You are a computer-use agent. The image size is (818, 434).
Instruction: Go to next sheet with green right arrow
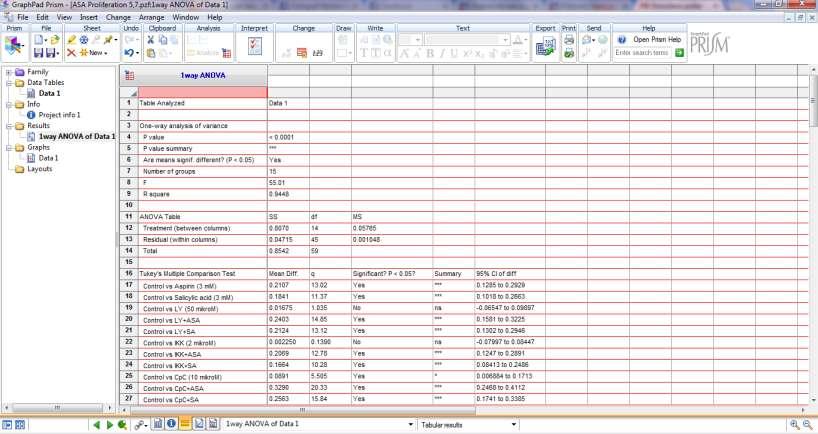tap(110, 425)
